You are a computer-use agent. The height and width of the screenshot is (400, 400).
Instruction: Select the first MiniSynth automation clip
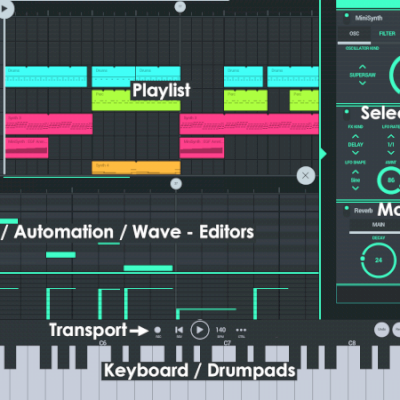27,148
